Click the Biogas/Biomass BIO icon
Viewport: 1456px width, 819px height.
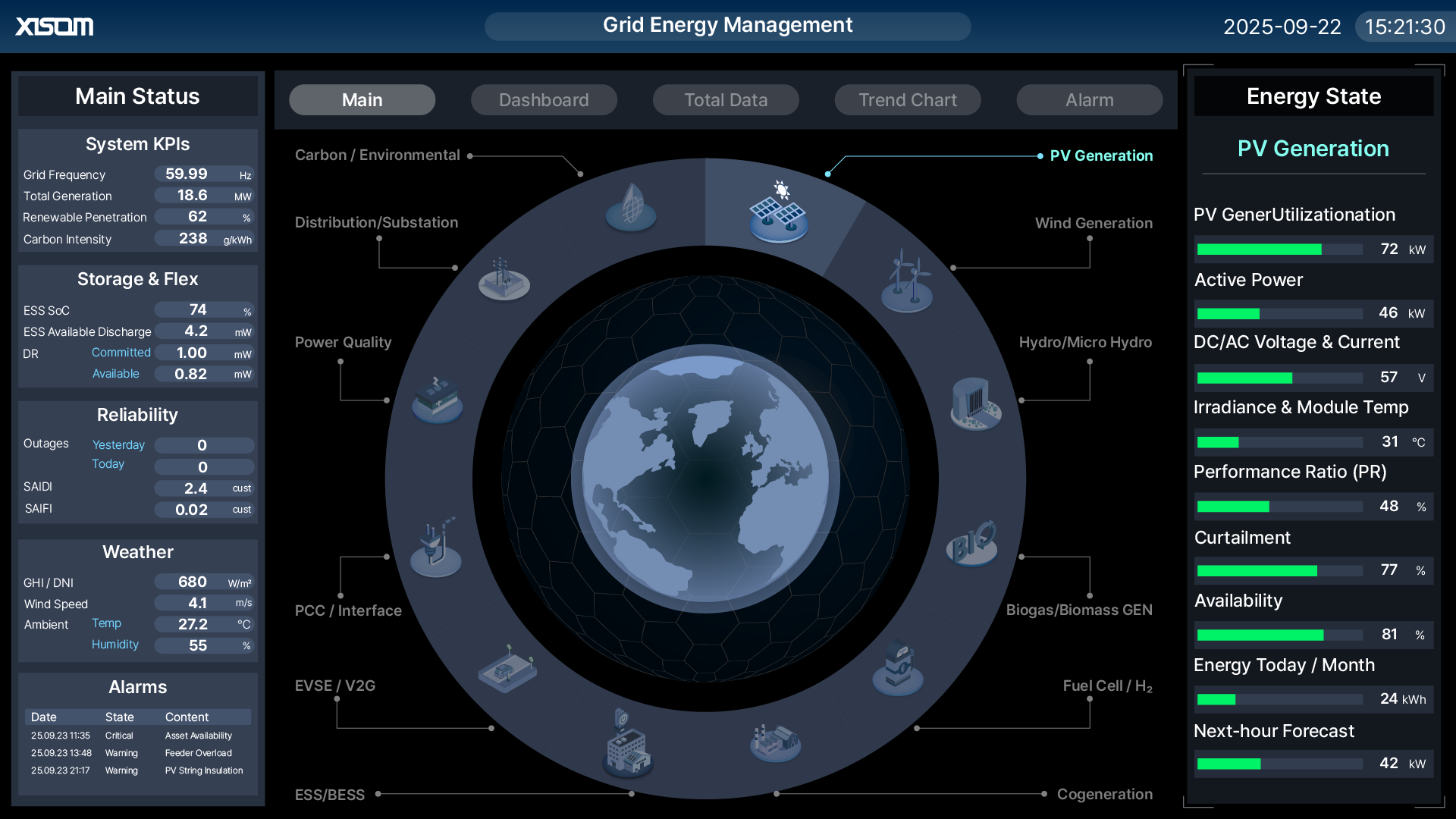(971, 544)
